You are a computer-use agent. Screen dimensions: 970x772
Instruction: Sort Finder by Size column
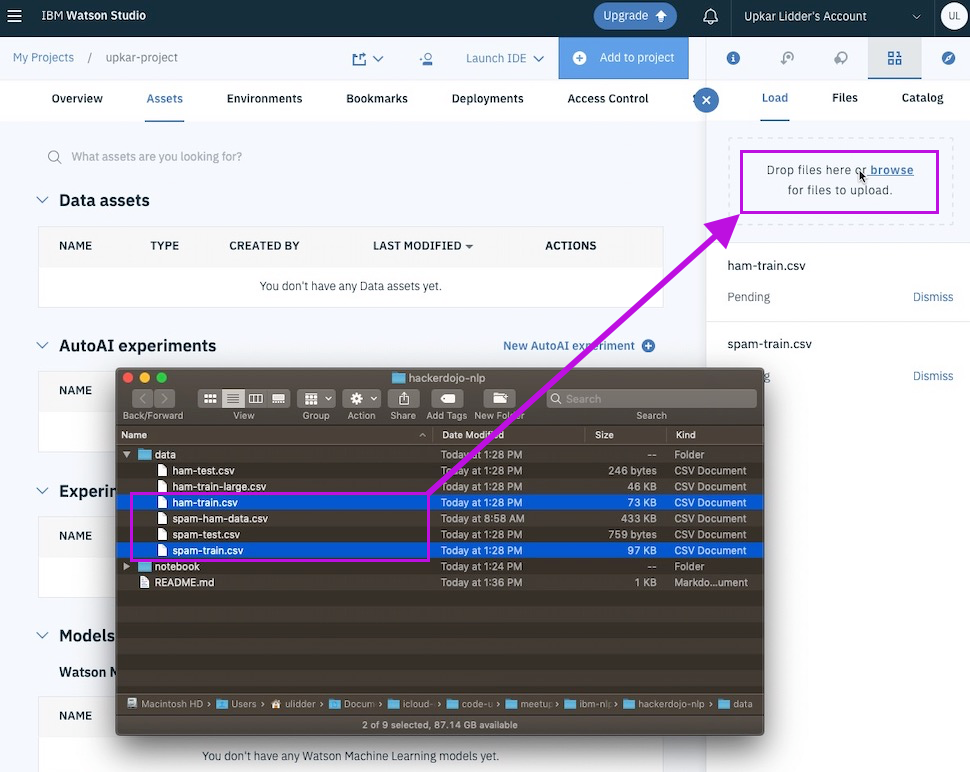tap(626, 435)
